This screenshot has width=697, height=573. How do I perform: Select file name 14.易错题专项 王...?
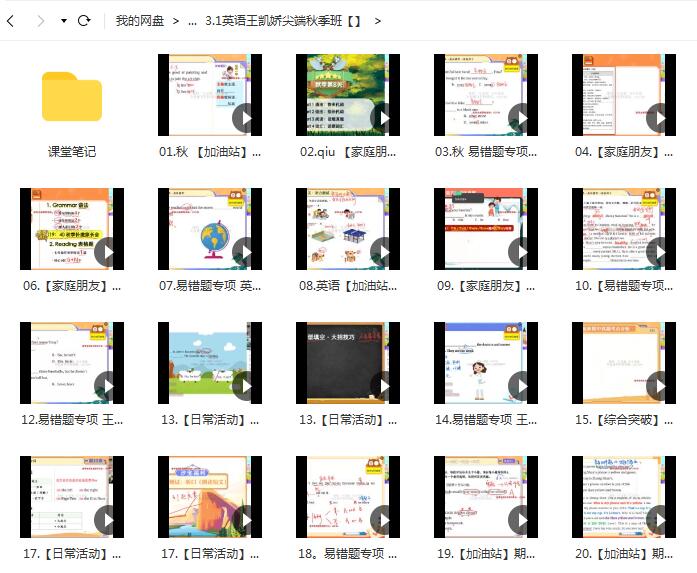click(486, 420)
